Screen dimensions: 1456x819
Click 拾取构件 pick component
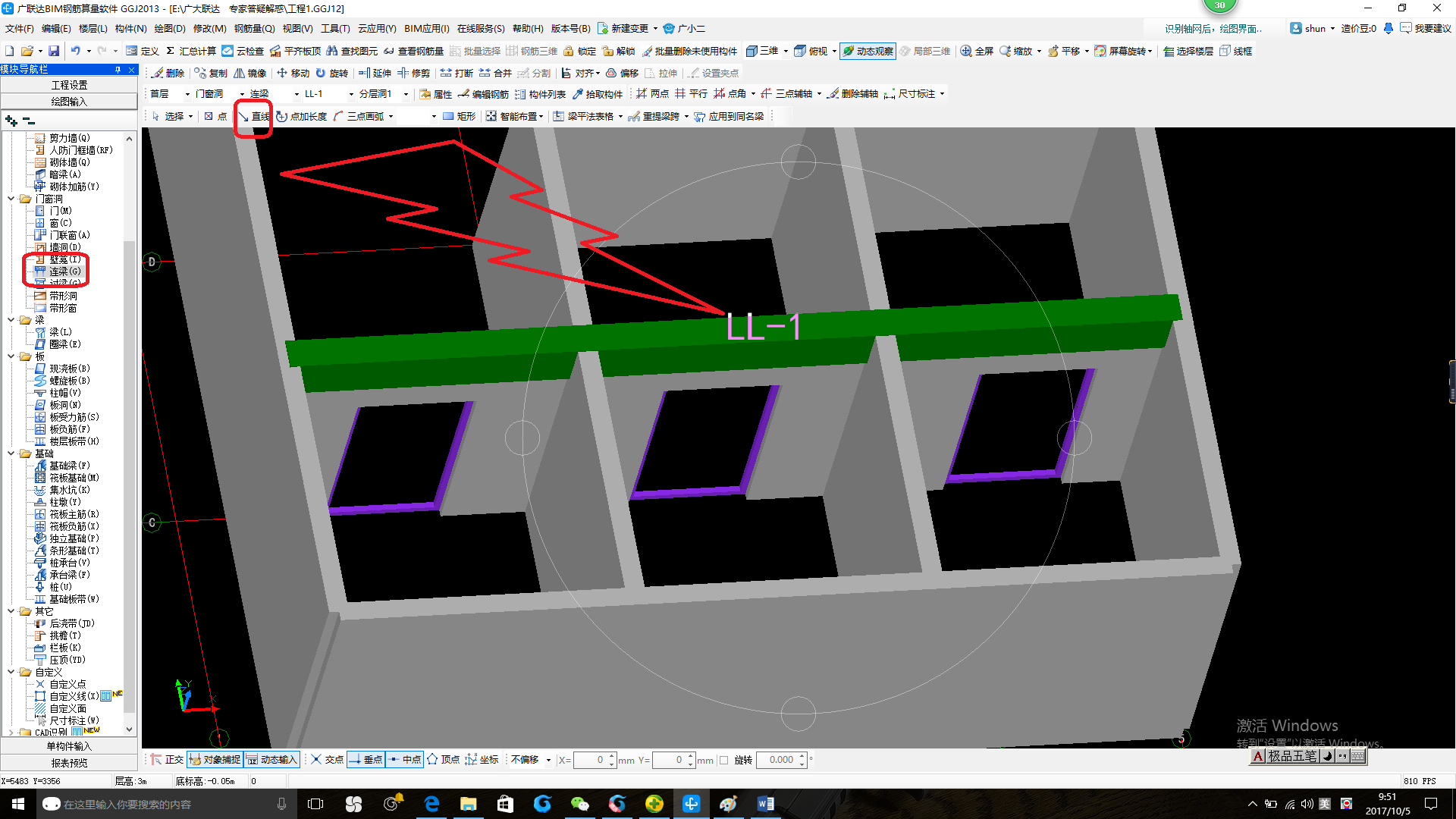click(x=598, y=94)
